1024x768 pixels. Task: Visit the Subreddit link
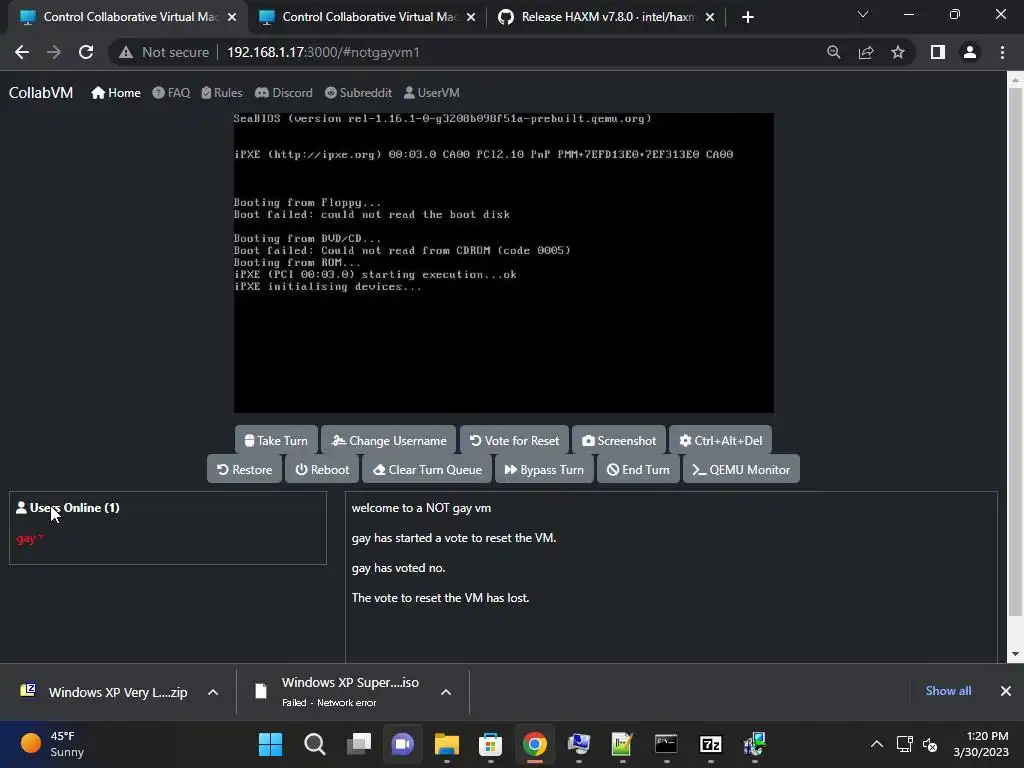[358, 93]
